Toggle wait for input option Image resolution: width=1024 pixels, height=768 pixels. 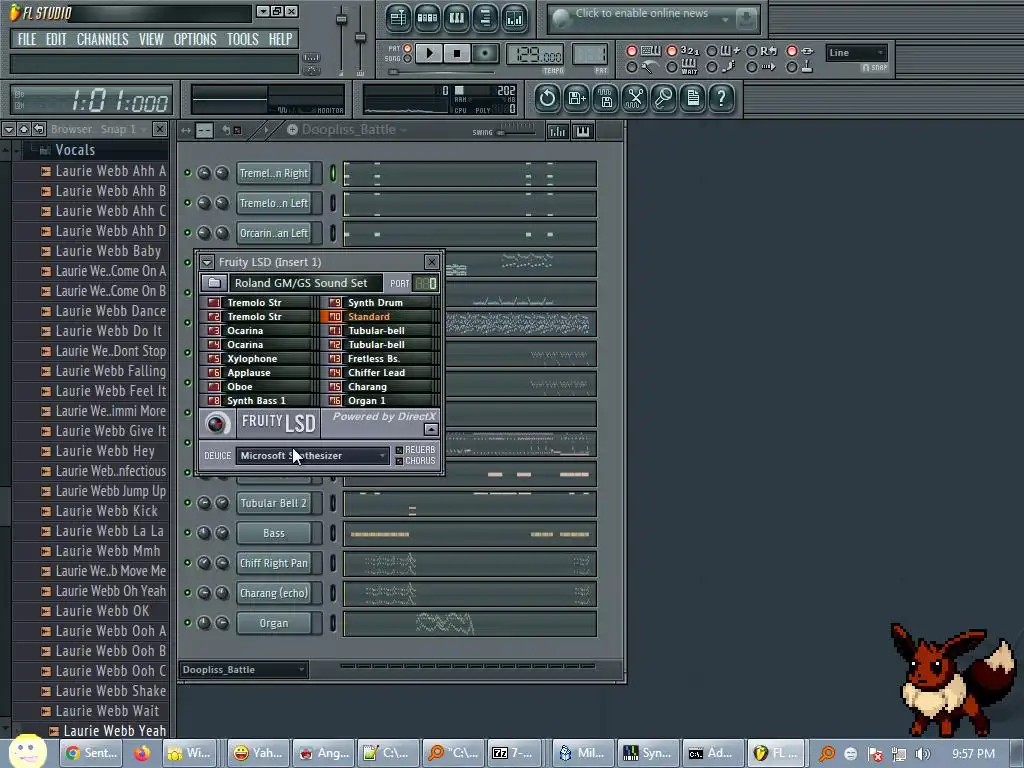(x=671, y=67)
